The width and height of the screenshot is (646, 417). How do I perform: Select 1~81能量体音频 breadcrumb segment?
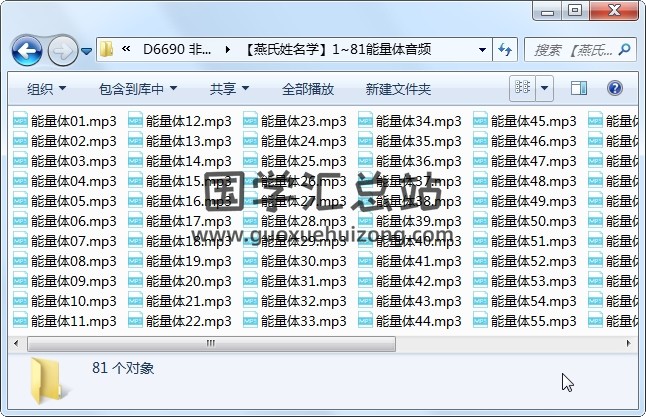pos(339,49)
